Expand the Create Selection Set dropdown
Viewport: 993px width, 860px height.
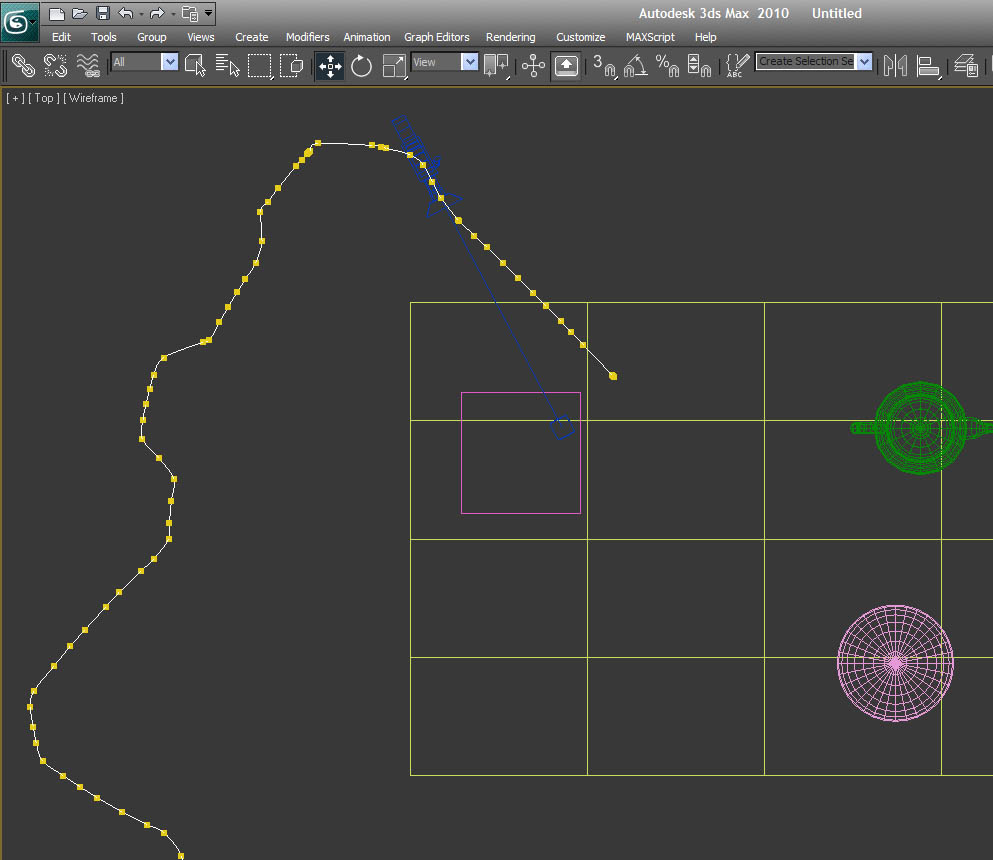point(864,62)
